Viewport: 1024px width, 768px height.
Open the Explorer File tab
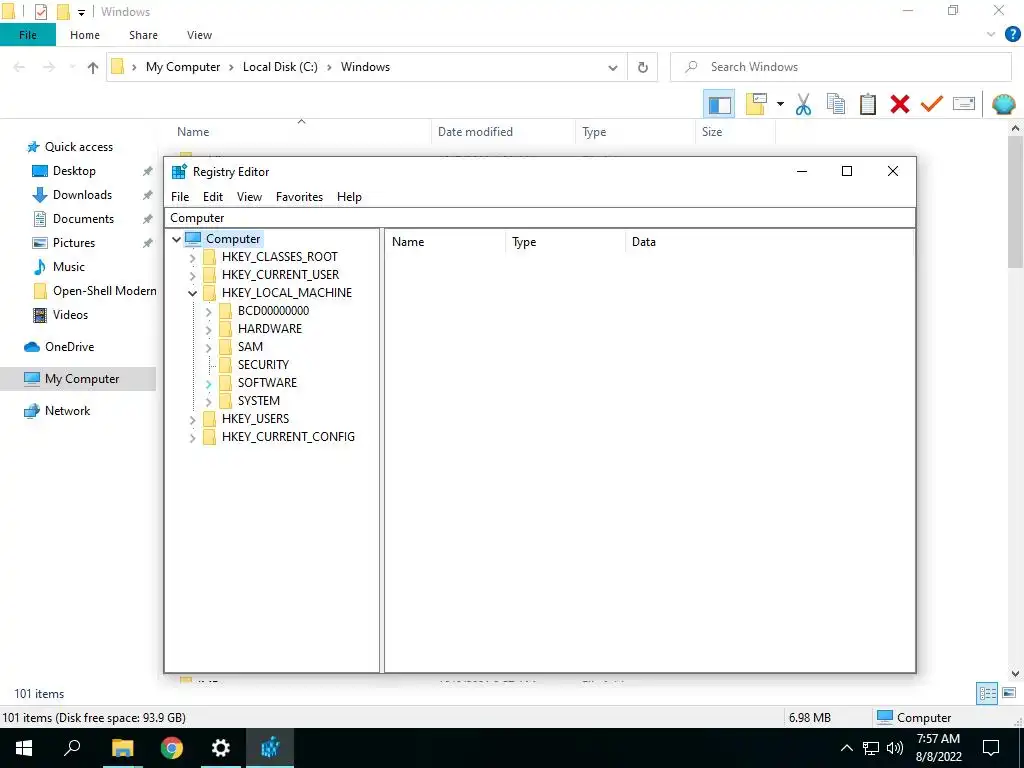point(27,35)
